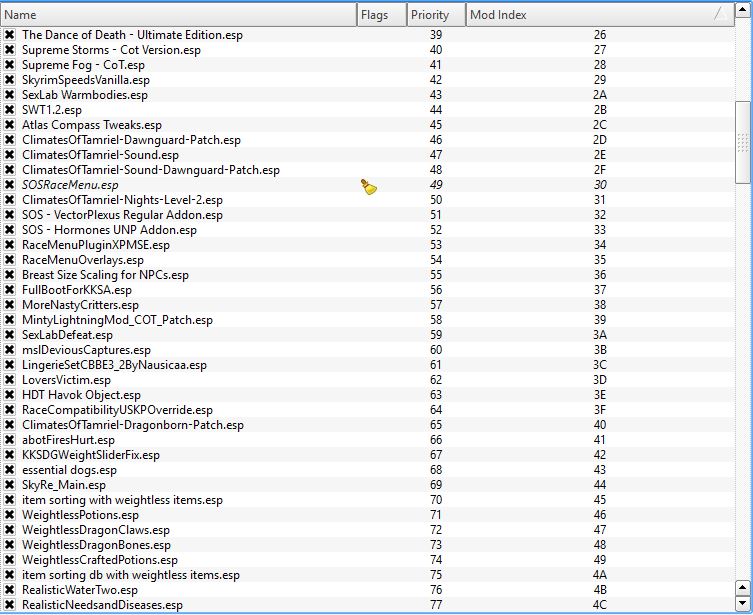Image resolution: width=753 pixels, height=615 pixels.
Task: Select MoreNastyCritters.esp plugin
Action: click(80, 305)
